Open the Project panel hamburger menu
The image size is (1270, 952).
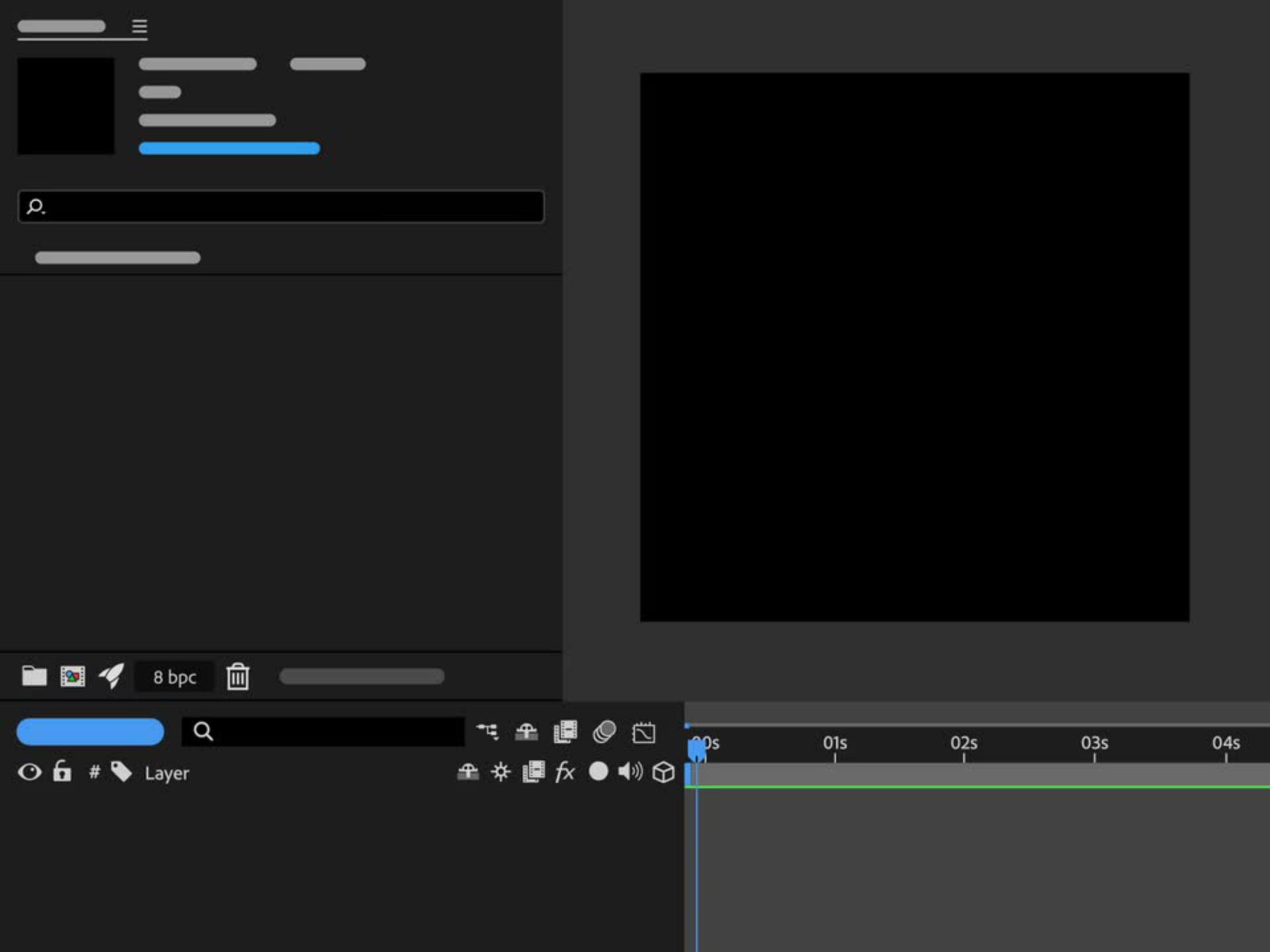(x=139, y=26)
